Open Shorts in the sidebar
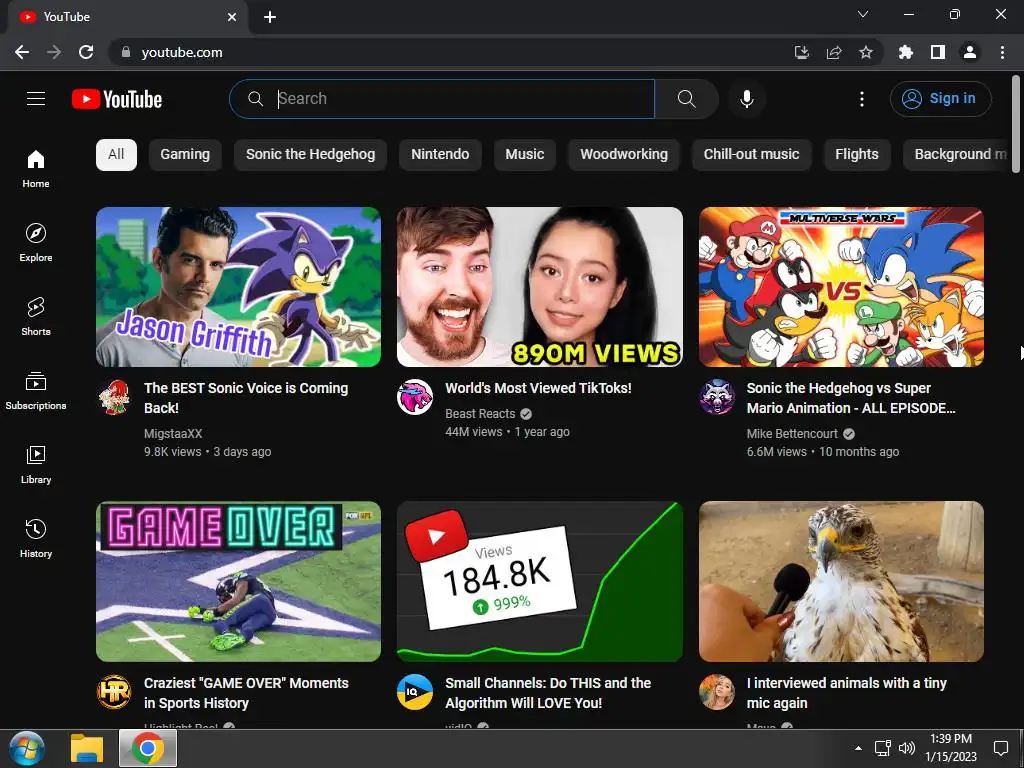This screenshot has height=768, width=1024. [36, 317]
